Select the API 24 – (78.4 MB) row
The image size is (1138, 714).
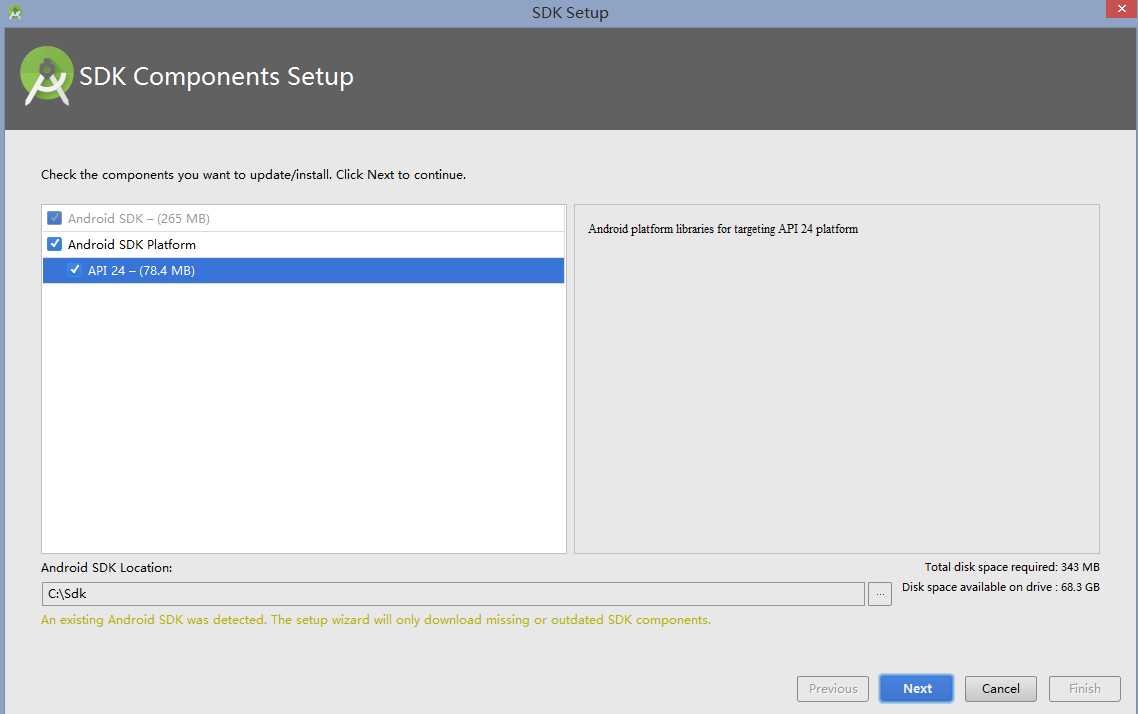[x=303, y=270]
